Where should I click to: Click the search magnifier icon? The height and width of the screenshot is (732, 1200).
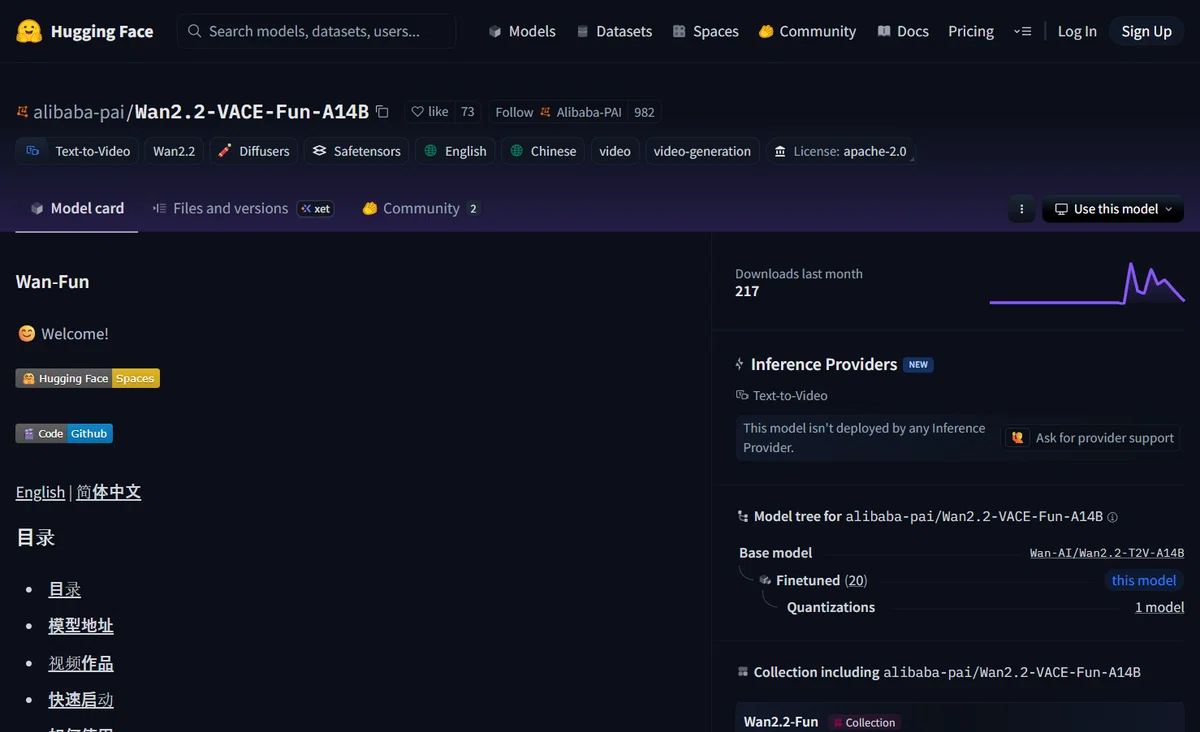tap(194, 31)
